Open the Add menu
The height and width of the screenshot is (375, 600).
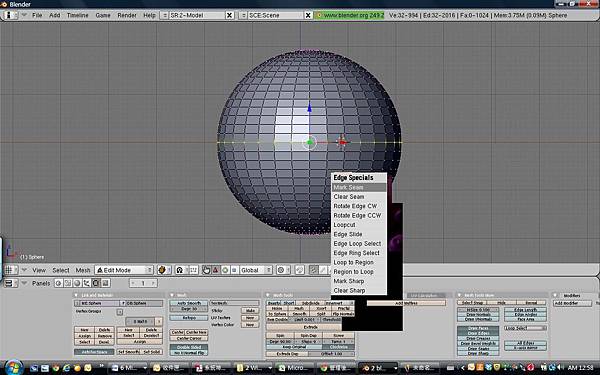[x=54, y=15]
